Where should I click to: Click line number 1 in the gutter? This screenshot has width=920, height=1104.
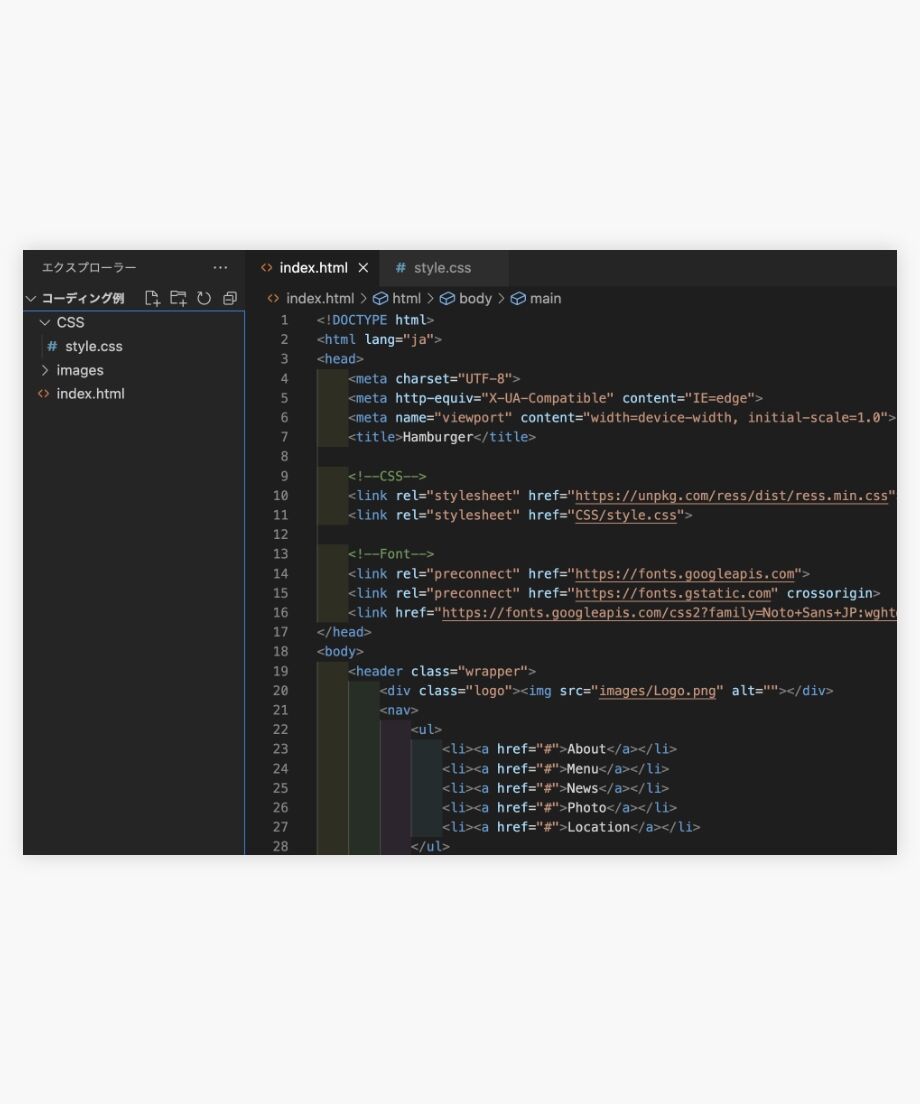pos(284,320)
